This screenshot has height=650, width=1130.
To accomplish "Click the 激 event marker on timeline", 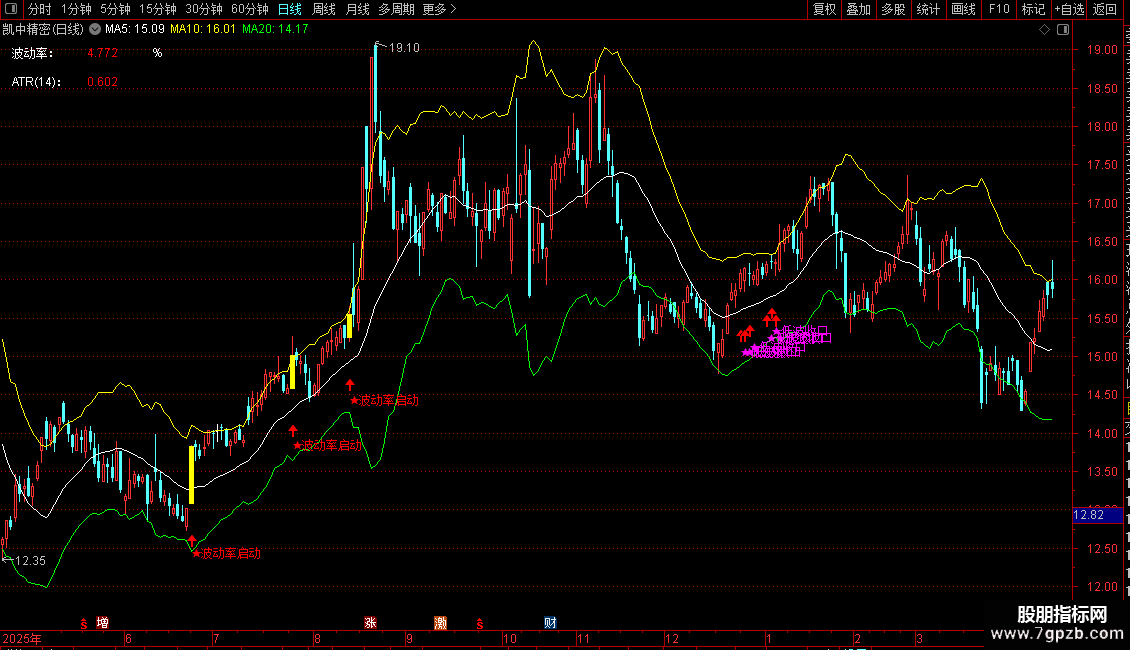I will click(440, 623).
